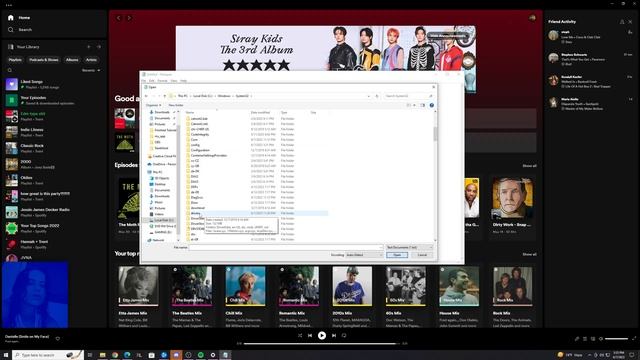Open the lyrics microphone icon
Viewport: 640px width, 360px height.
[x=577, y=339]
